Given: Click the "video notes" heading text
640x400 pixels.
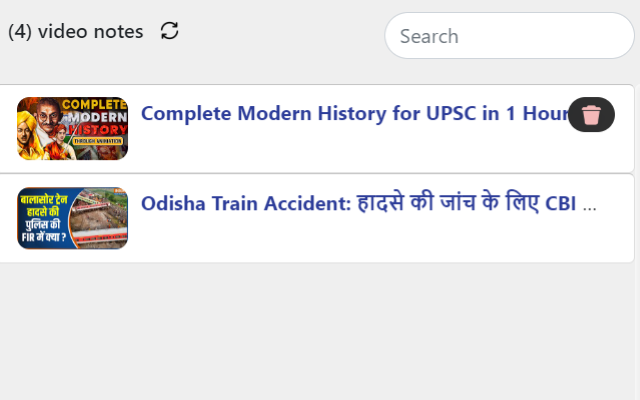Looking at the screenshot, I should coord(90,31).
